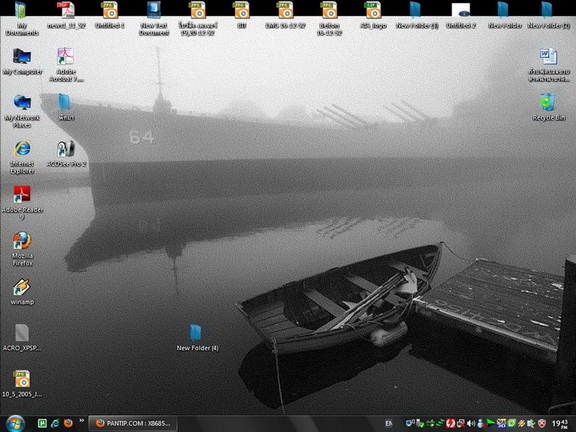Launch Internet Explorer from quick launch
The width and height of the screenshot is (576, 432).
point(55,423)
